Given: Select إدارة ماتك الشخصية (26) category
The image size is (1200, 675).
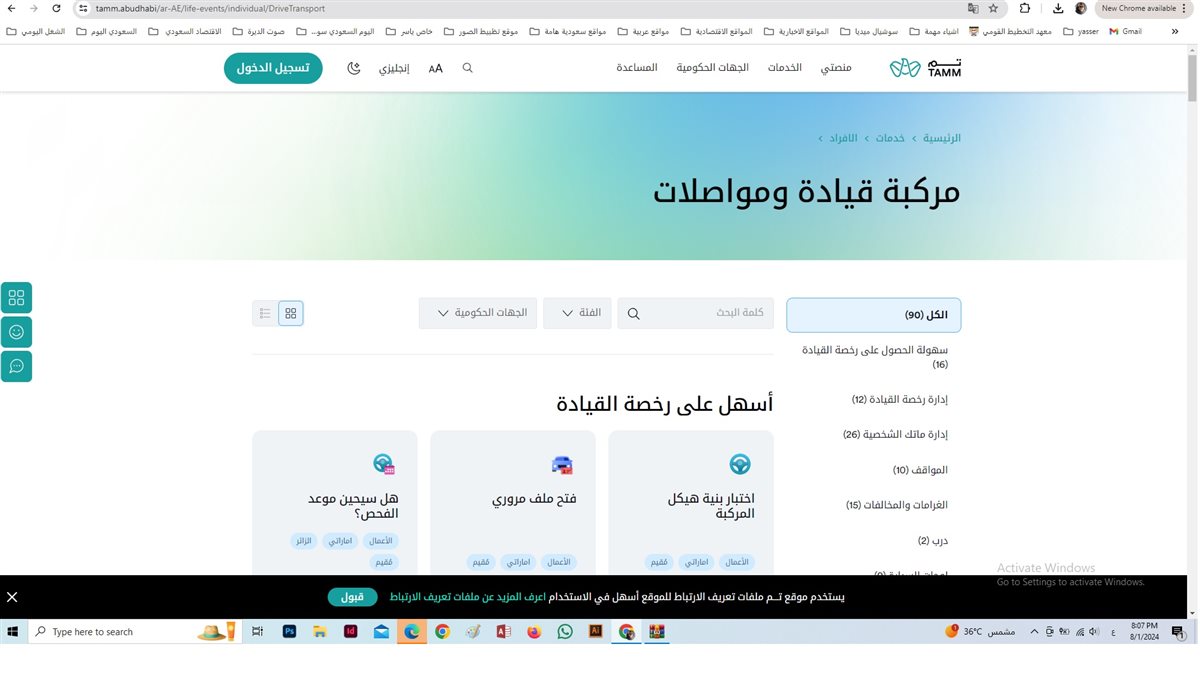Looking at the screenshot, I should tap(895, 435).
